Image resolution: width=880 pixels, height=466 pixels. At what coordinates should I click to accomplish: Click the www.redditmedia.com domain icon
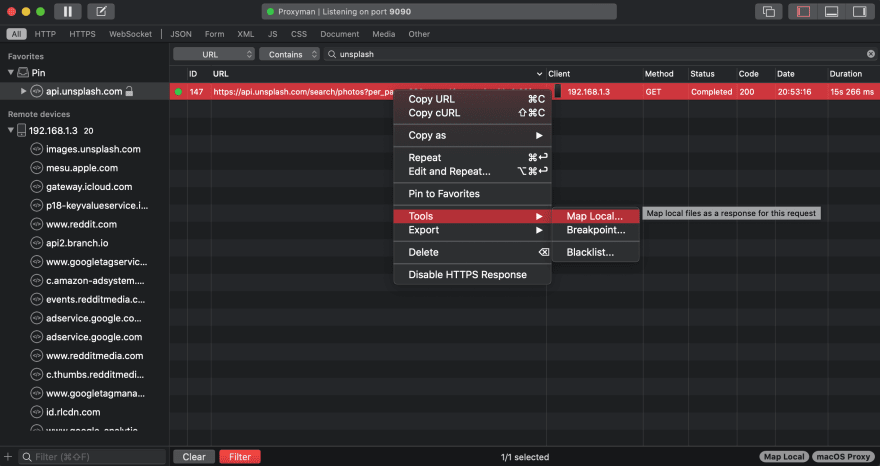pos(36,355)
